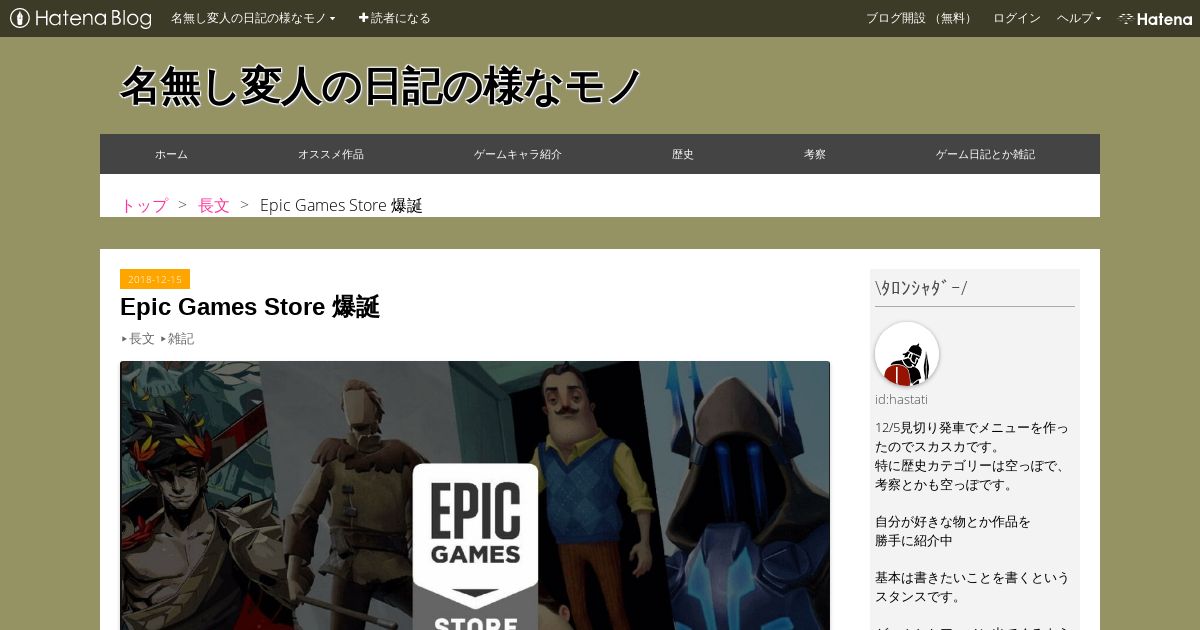
Task: Click the 2018-12-15 date badge
Action: tap(155, 279)
